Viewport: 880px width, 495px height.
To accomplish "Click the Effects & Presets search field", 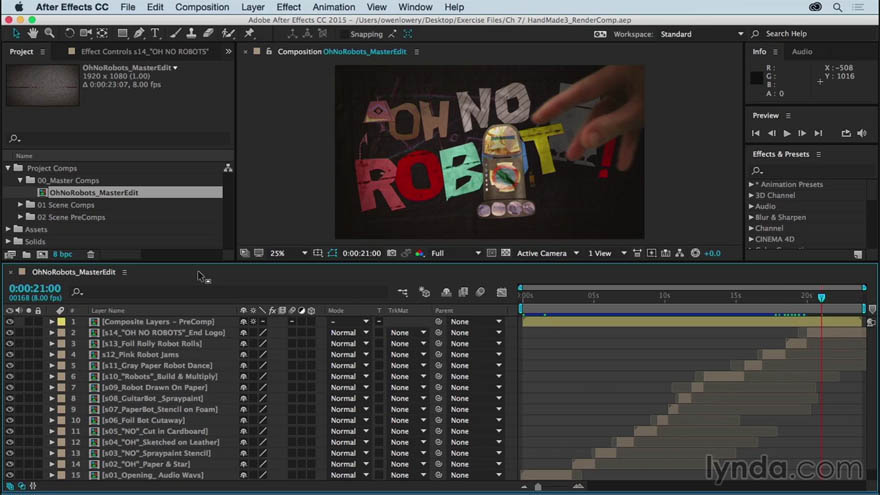I will (x=812, y=170).
